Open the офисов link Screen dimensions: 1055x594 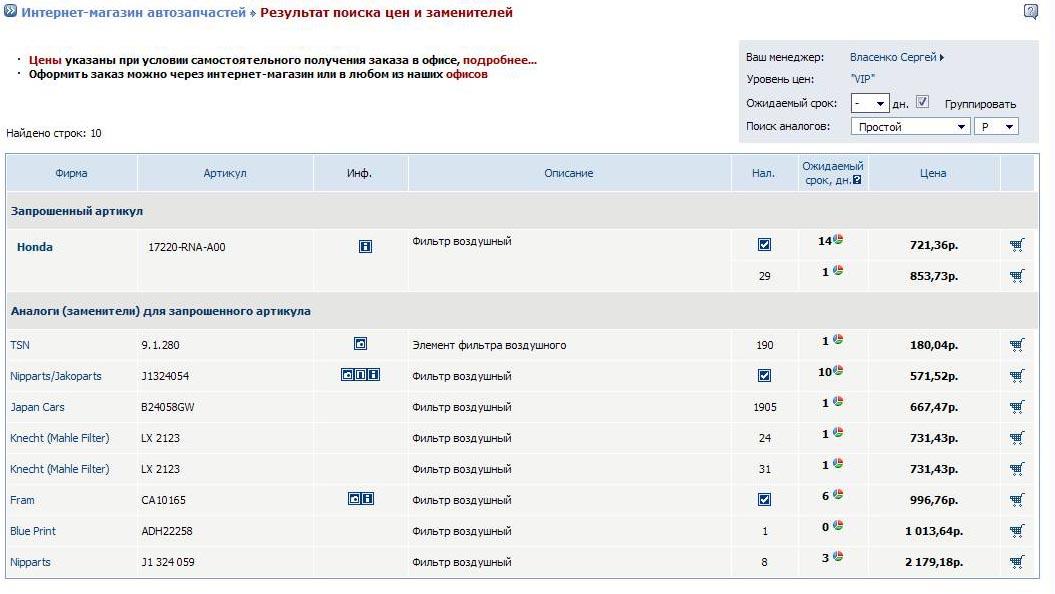coord(466,74)
